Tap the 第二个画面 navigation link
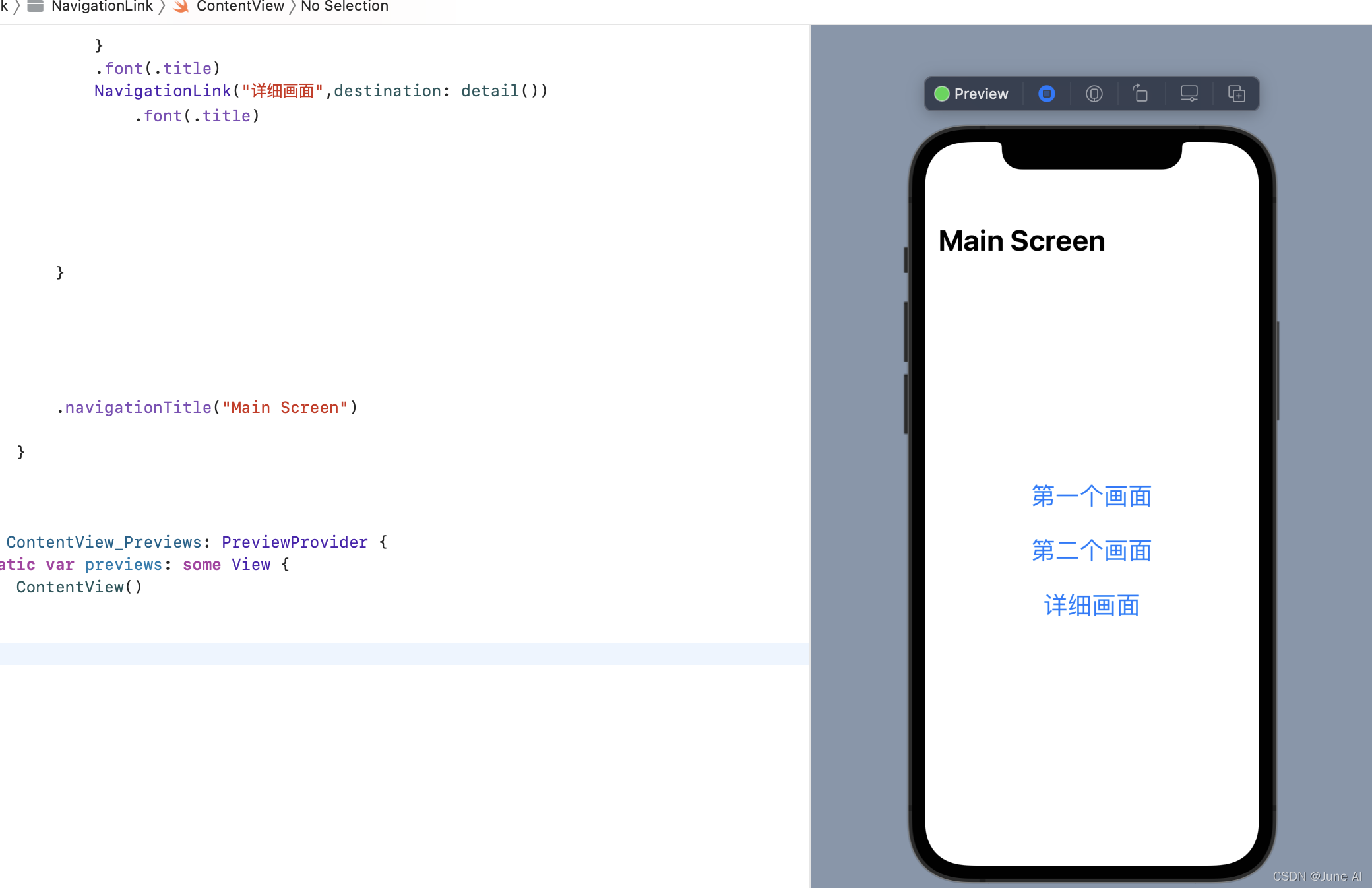This screenshot has width=1372, height=888. pyautogui.click(x=1092, y=551)
